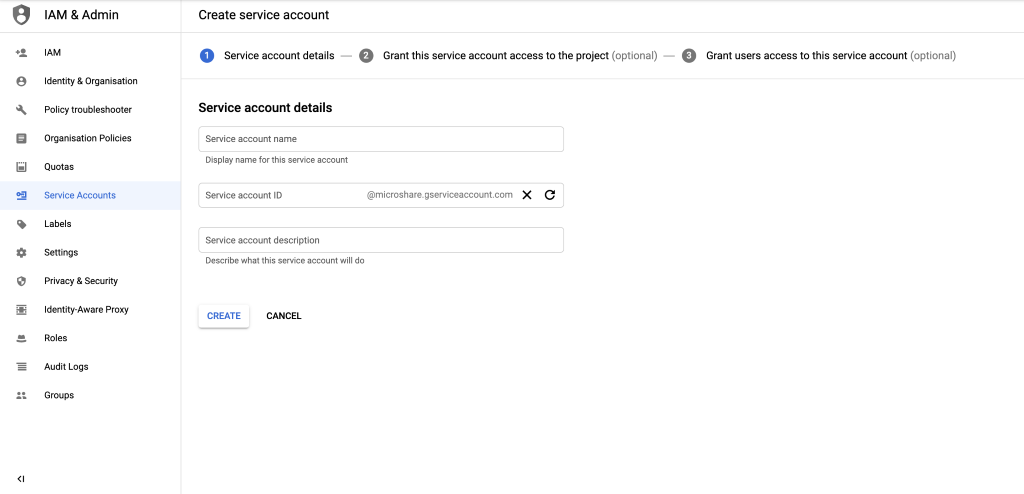Go to Organisation Policies section
Screen dimensions: 1024x494
pos(87,138)
